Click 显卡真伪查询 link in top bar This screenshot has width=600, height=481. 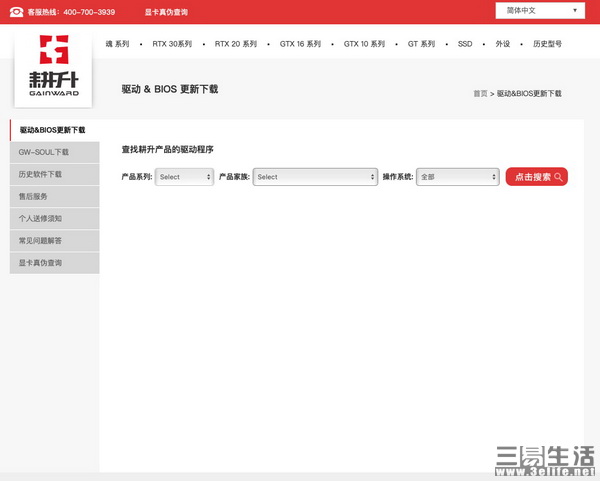coord(166,12)
